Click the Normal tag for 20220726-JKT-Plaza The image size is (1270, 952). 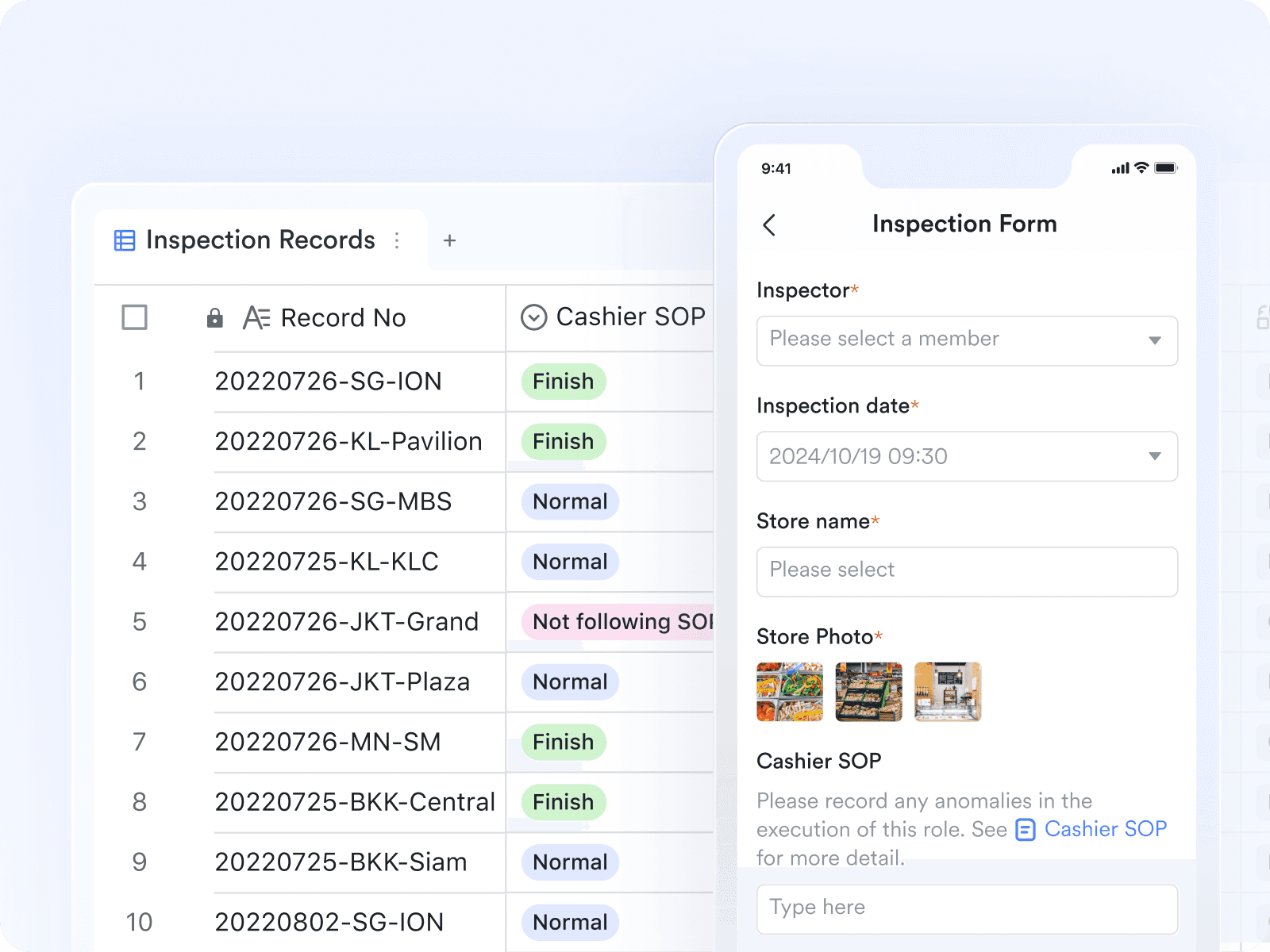coord(570,682)
